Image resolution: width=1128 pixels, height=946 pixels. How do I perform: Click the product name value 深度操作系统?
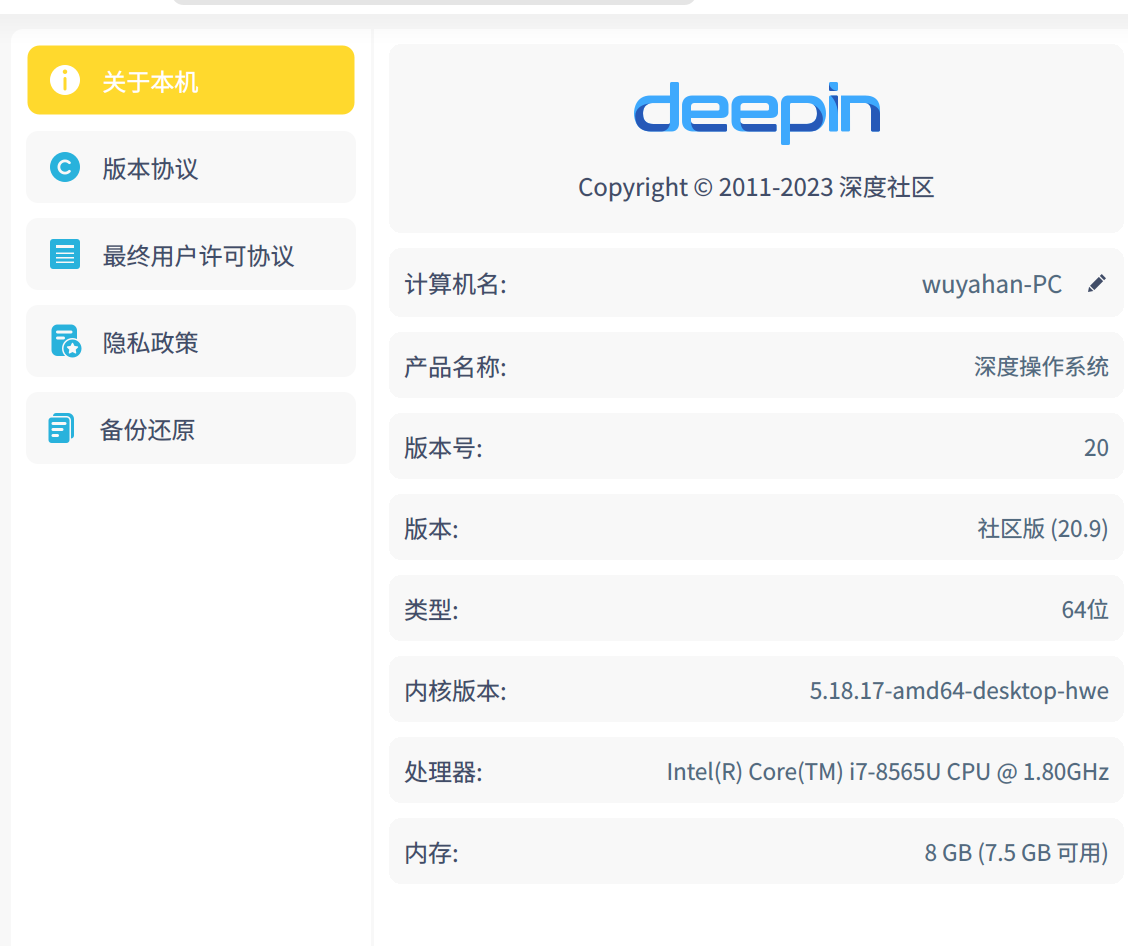point(1041,366)
